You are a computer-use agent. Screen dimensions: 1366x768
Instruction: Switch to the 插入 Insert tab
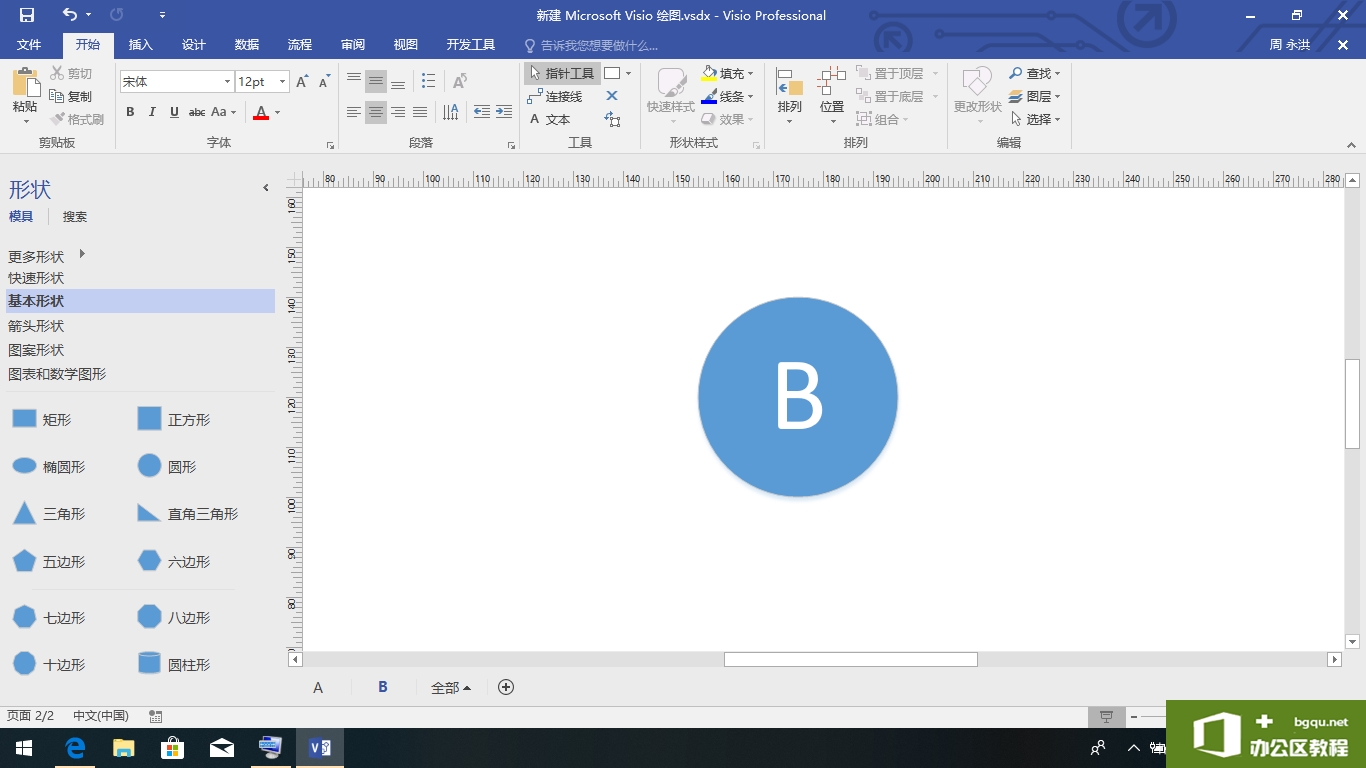[x=141, y=45]
